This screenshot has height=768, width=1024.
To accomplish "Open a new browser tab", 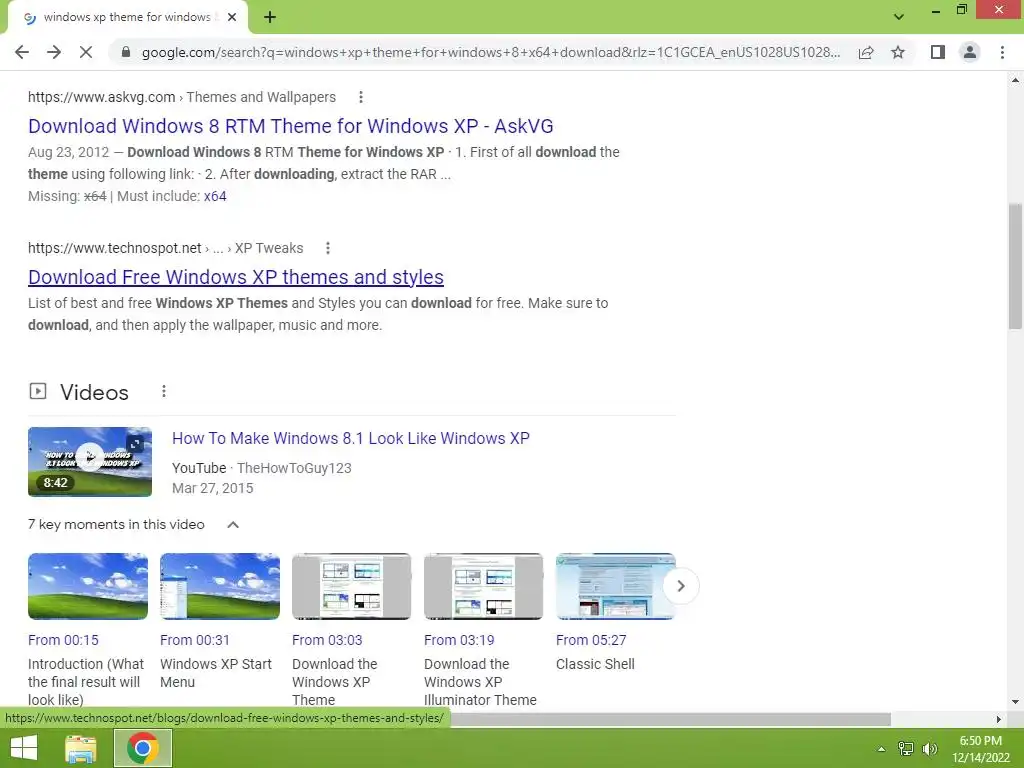I will click(270, 18).
